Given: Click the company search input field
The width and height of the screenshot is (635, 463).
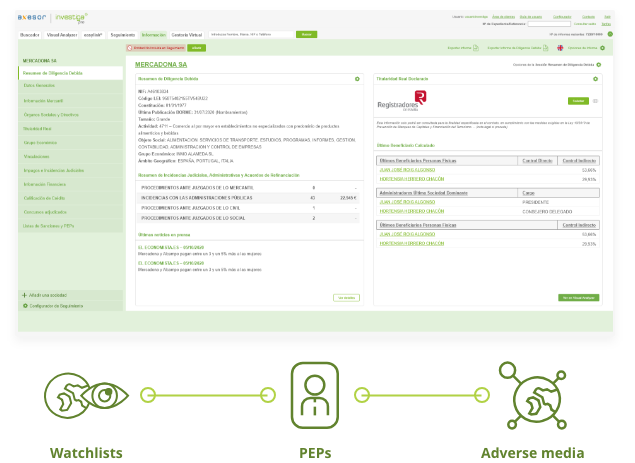Looking at the screenshot, I should (x=251, y=34).
